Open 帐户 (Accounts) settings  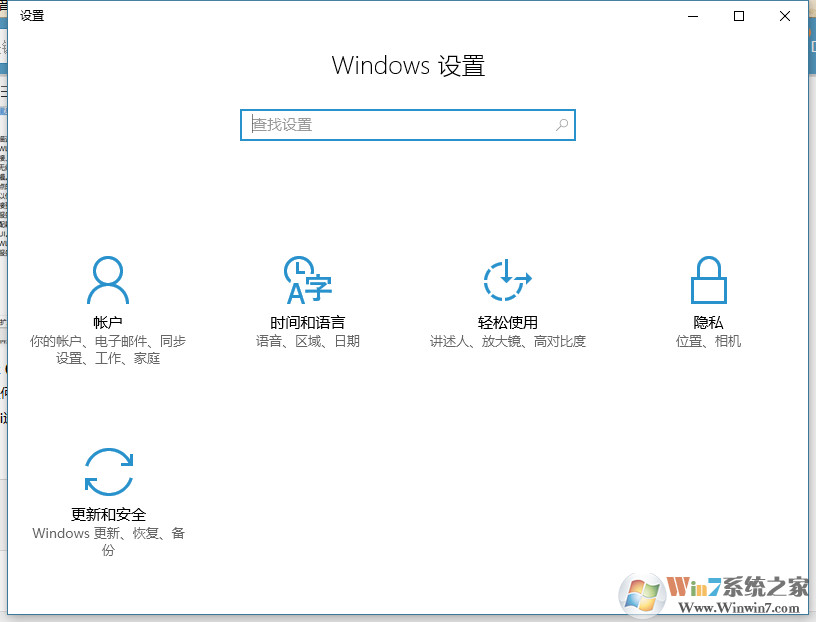pos(108,322)
